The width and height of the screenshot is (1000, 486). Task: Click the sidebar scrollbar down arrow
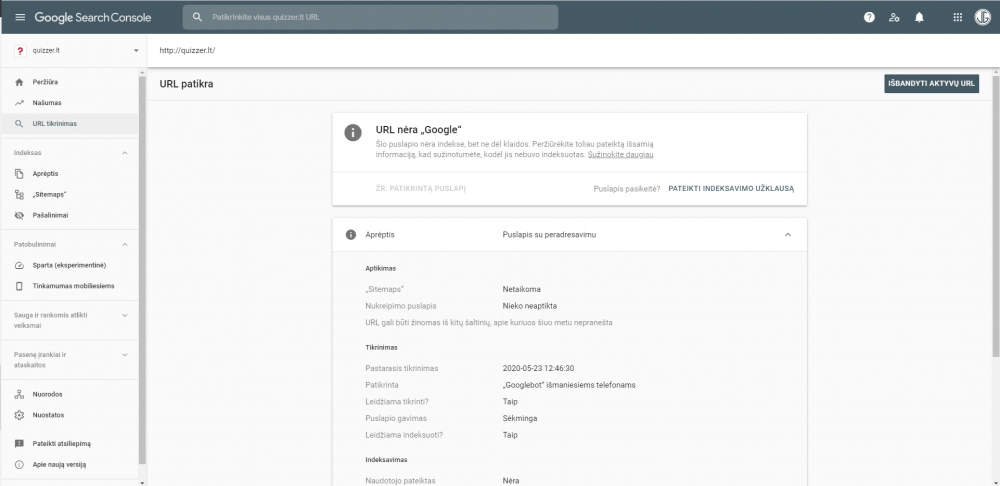pyautogui.click(x=142, y=483)
